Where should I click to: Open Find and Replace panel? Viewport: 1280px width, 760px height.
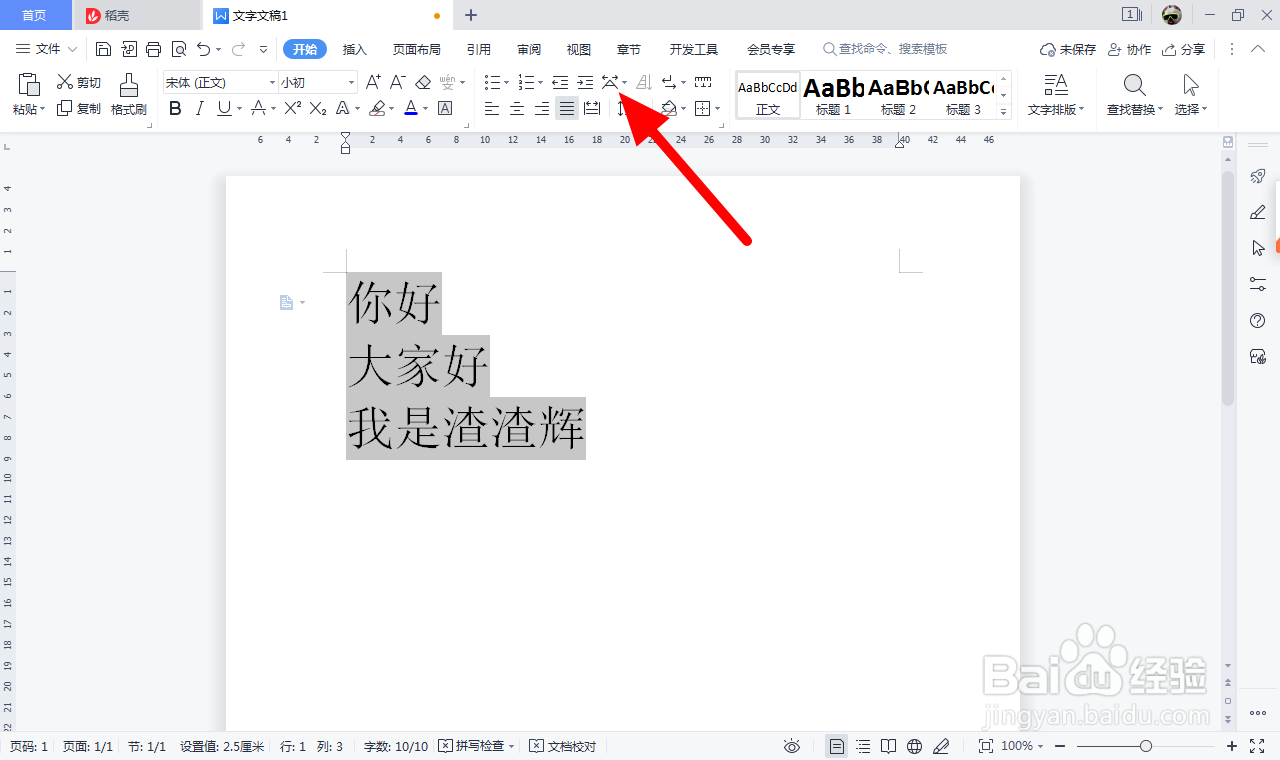click(1134, 95)
